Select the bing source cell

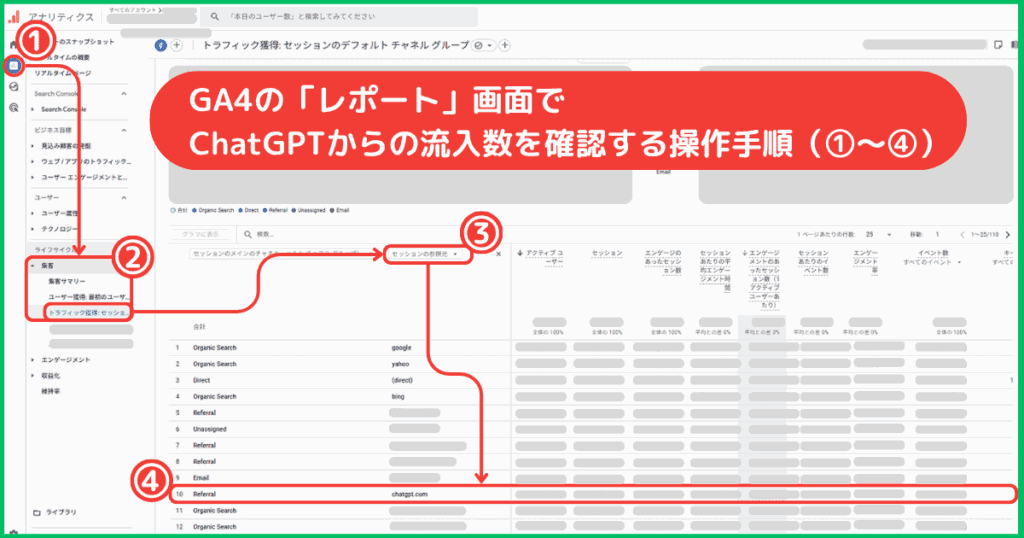point(398,396)
